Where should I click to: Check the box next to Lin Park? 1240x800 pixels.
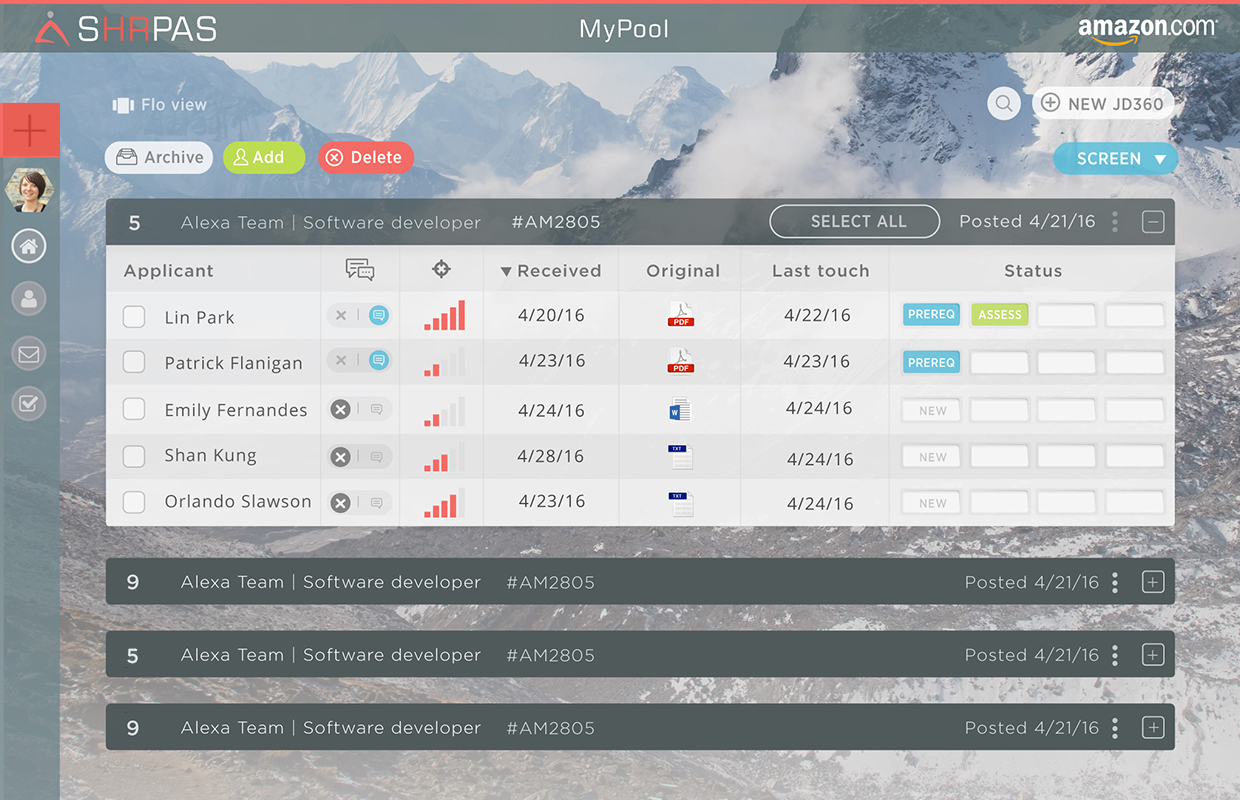[x=134, y=317]
